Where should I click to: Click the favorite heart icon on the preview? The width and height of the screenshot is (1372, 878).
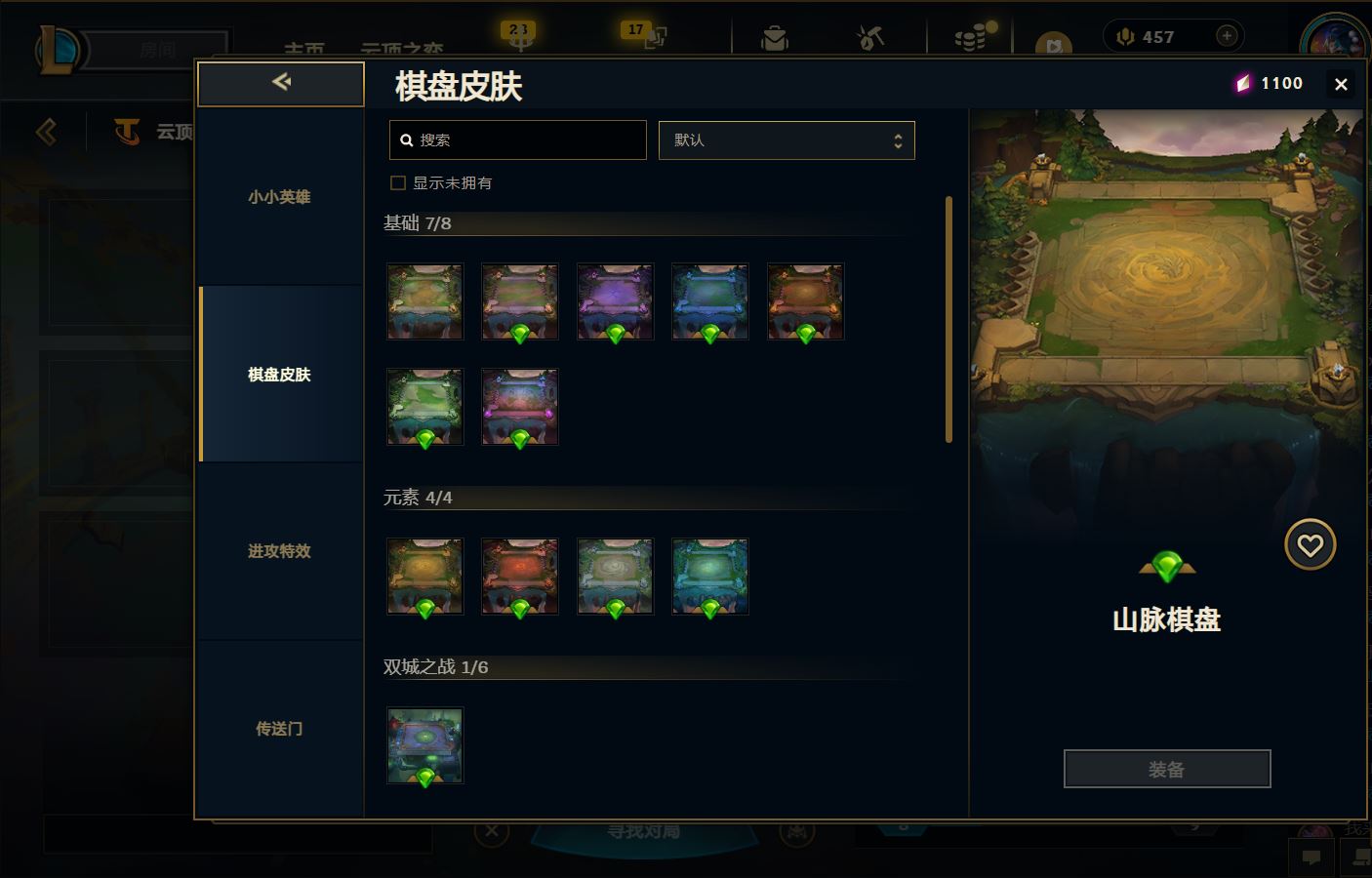[x=1310, y=544]
